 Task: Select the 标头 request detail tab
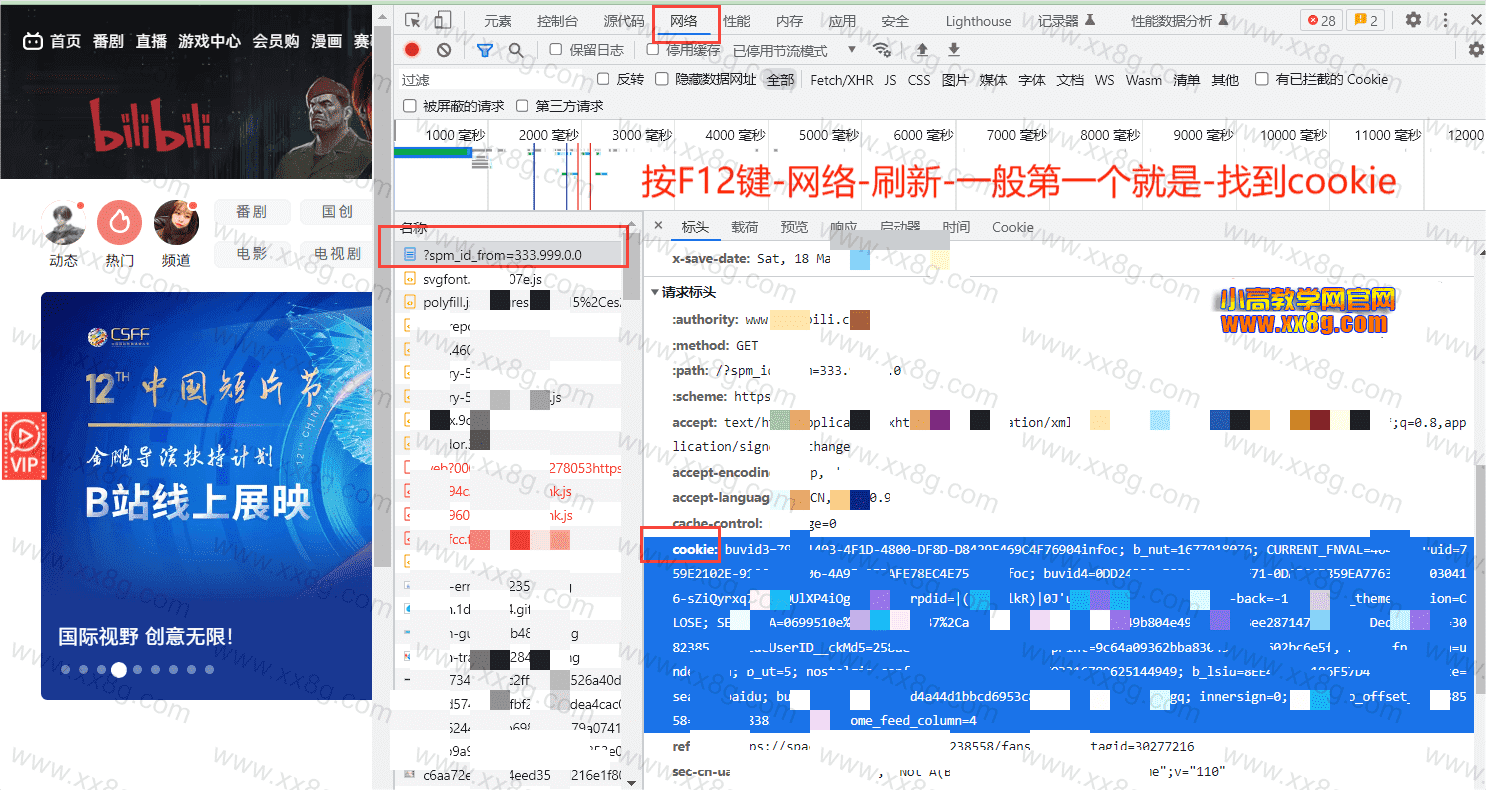695,227
